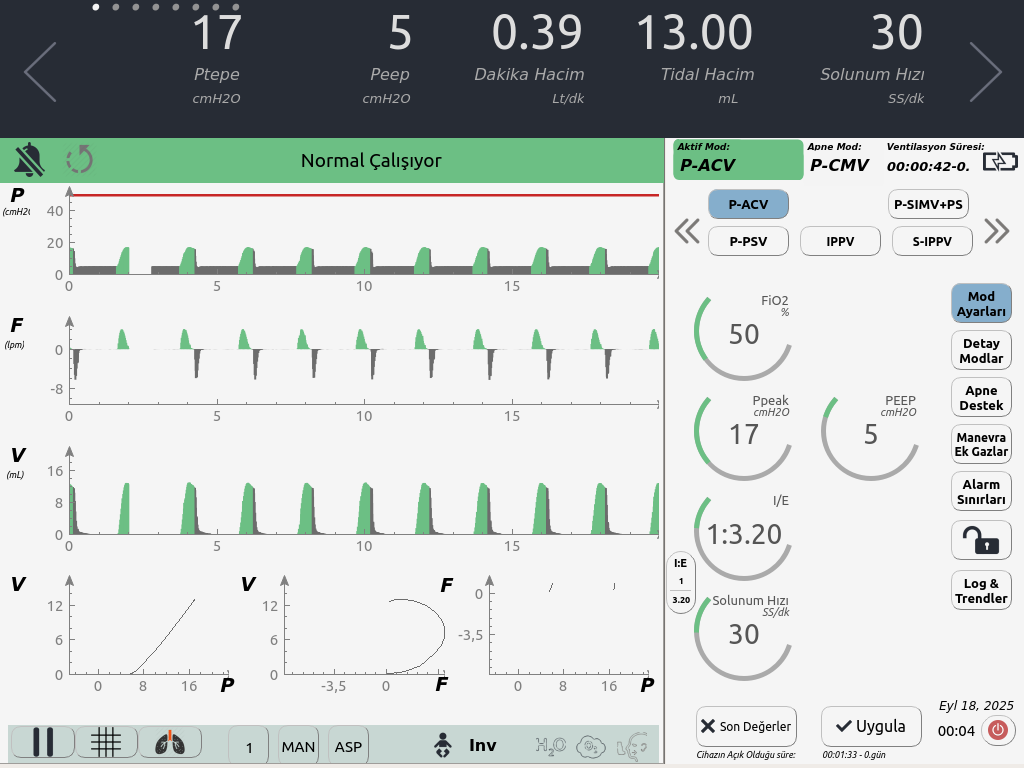Click the infant patient type icon
1024x768 pixels.
click(x=441, y=746)
